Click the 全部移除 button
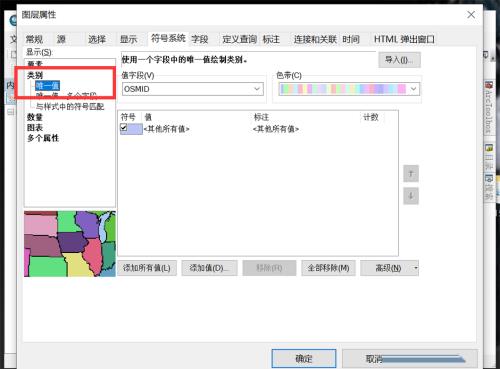 click(x=328, y=268)
